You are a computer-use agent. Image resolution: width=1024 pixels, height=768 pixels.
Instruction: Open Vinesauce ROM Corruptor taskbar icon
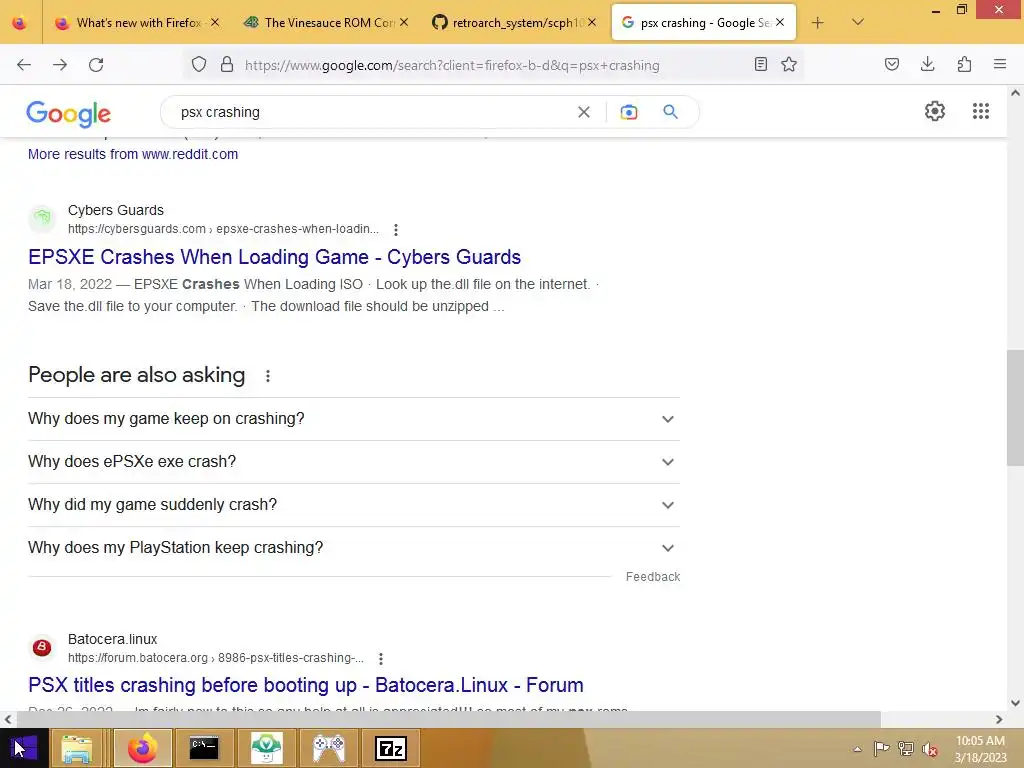pyautogui.click(x=266, y=748)
